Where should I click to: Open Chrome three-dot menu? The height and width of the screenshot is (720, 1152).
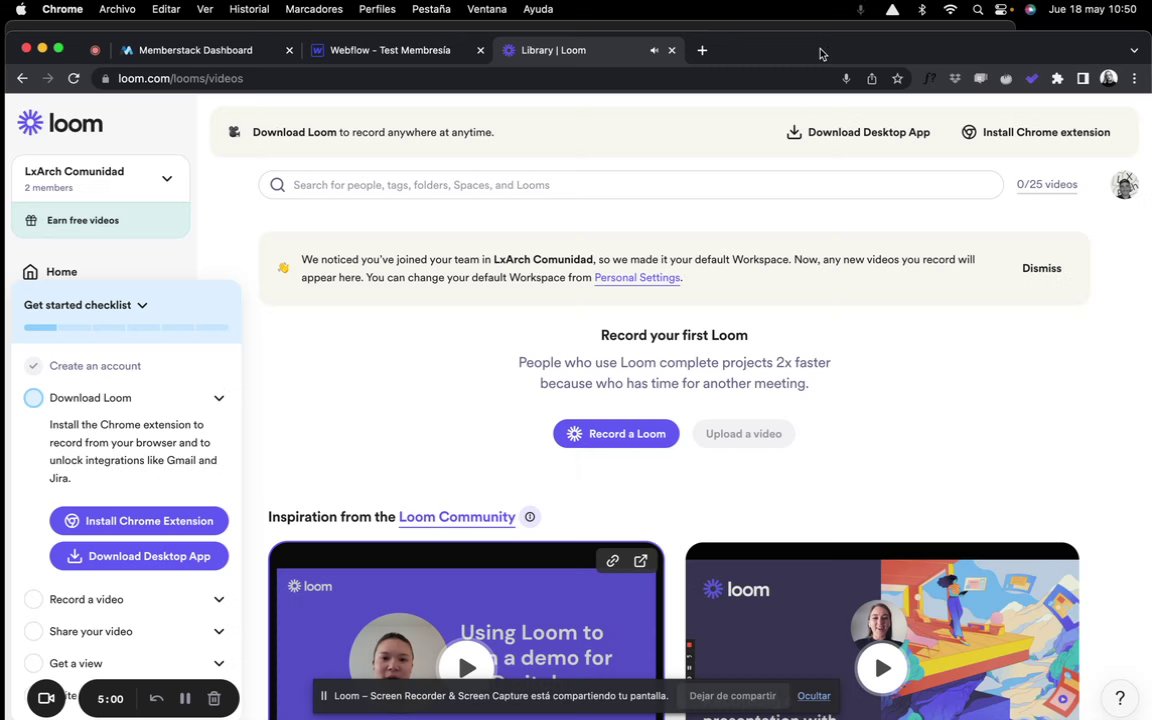point(1134,79)
